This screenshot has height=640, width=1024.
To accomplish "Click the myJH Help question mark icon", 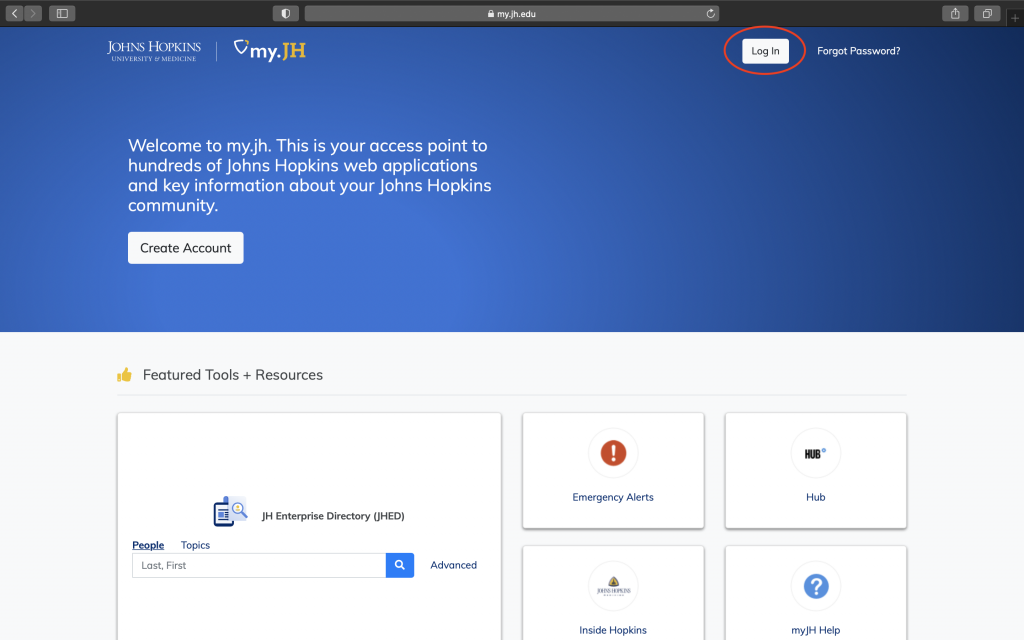I will click(816, 586).
